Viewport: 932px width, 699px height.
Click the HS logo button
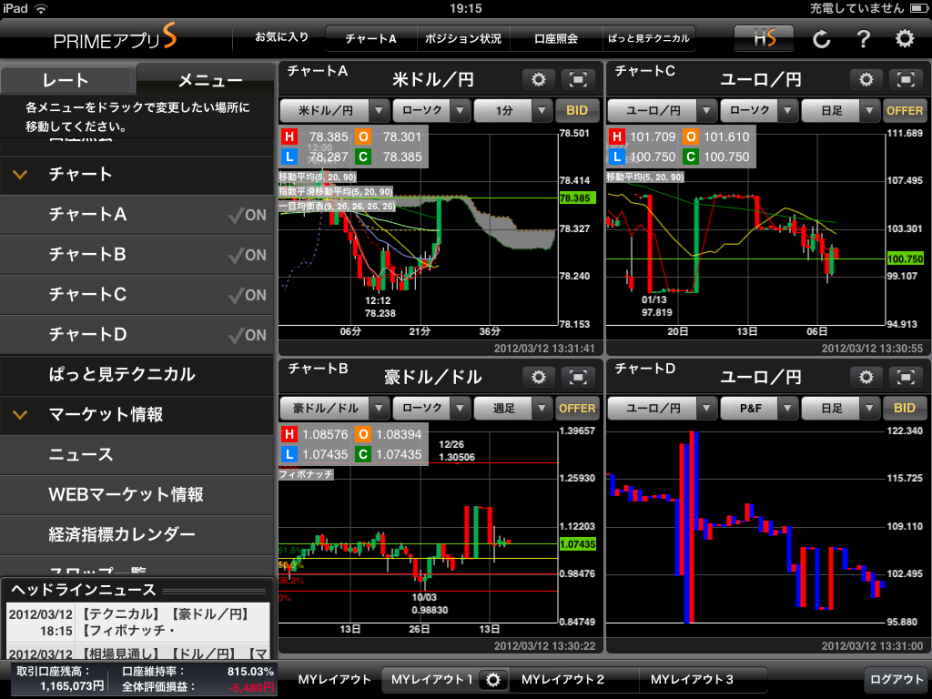coord(763,39)
